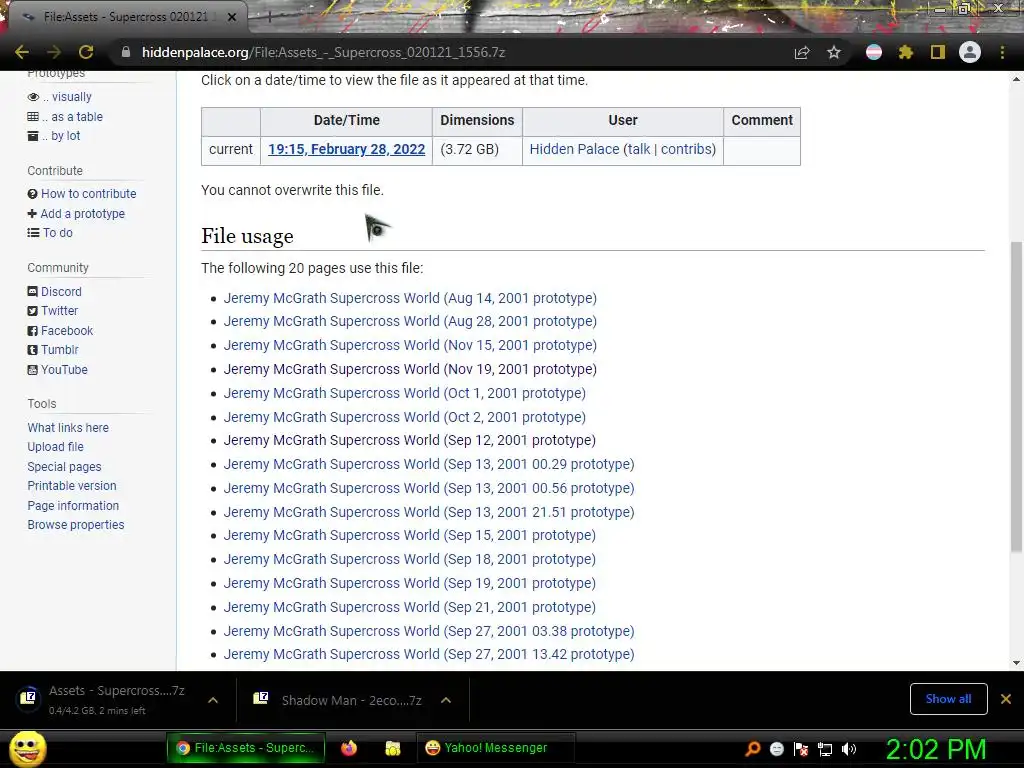Screen dimensions: 1024x768
Task: Open Firefox from the taskbar
Action: pos(349,748)
